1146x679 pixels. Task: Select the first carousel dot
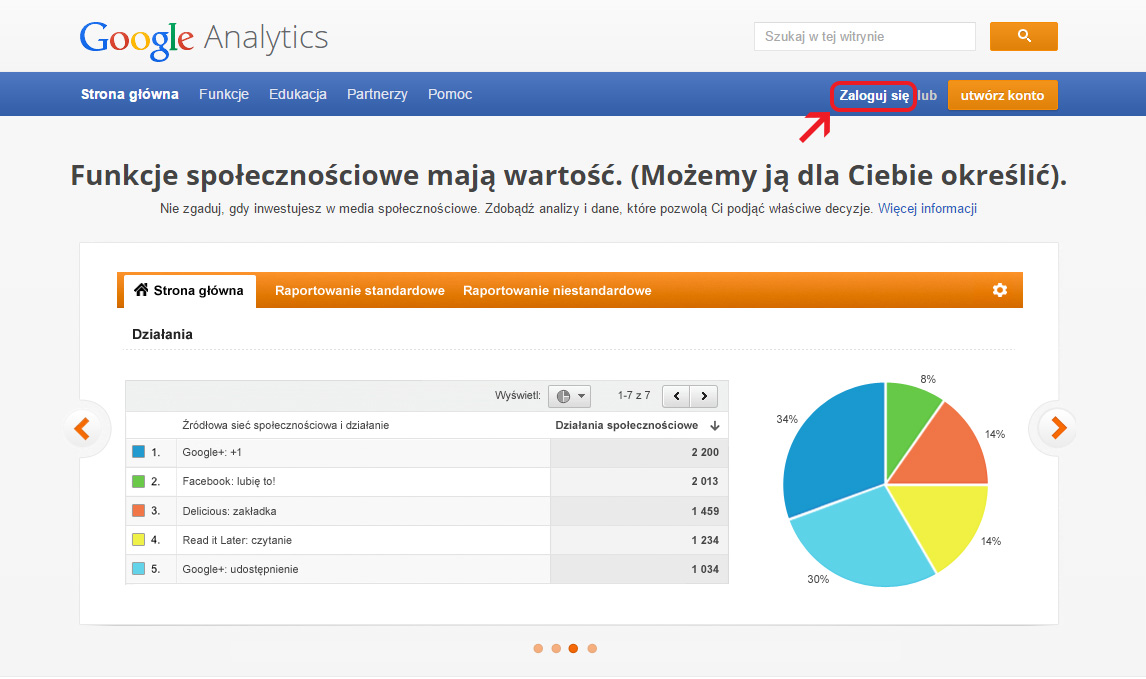click(x=538, y=648)
